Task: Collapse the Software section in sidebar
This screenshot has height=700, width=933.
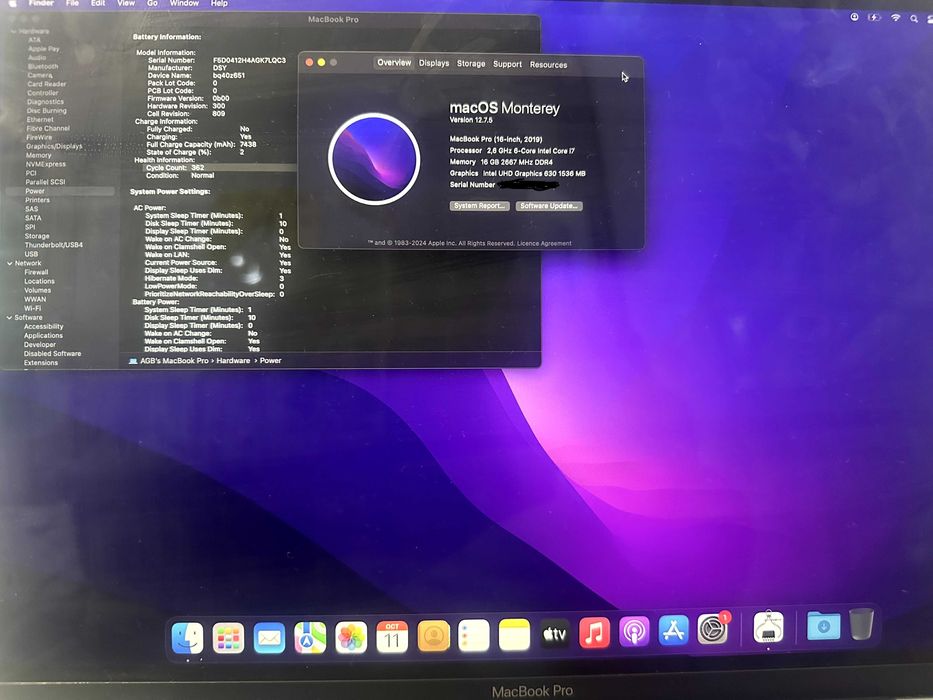Action: coord(10,318)
